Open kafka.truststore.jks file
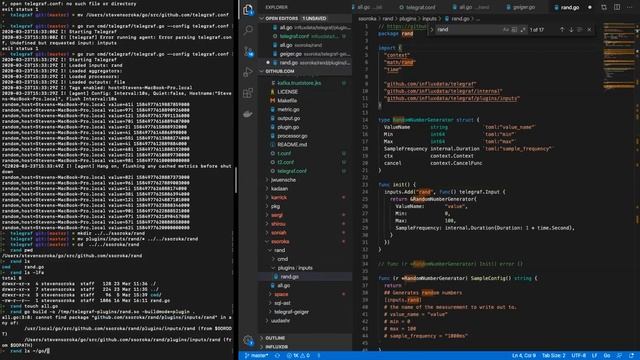 pyautogui.click(x=299, y=83)
